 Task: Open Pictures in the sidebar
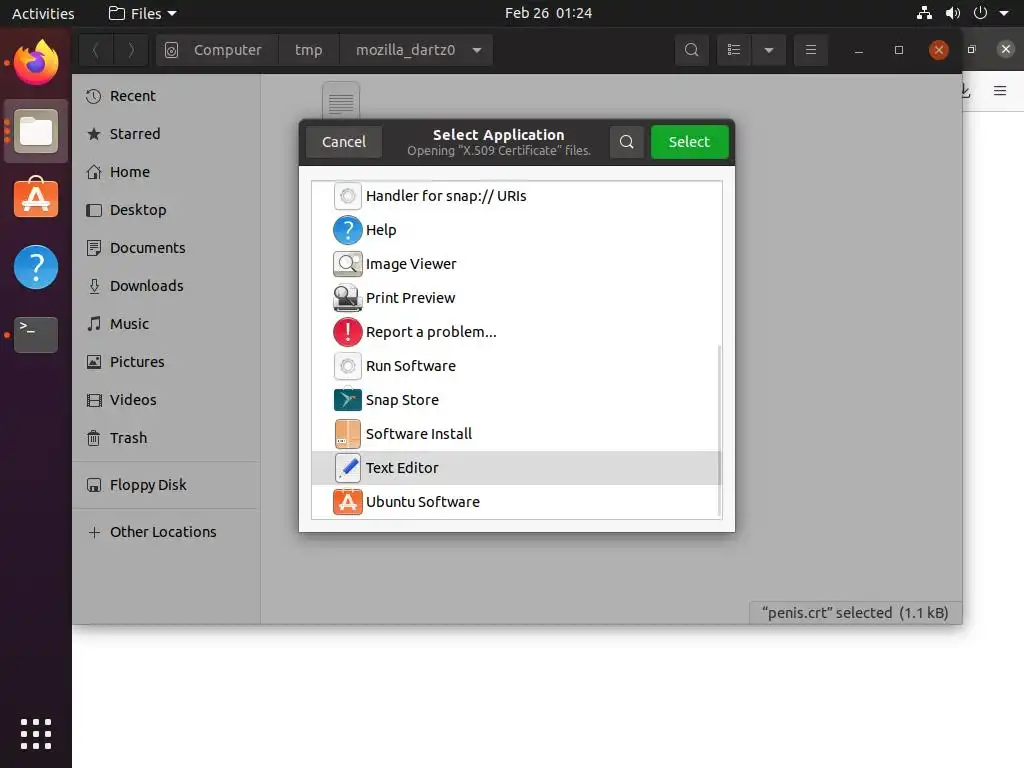coord(167,362)
